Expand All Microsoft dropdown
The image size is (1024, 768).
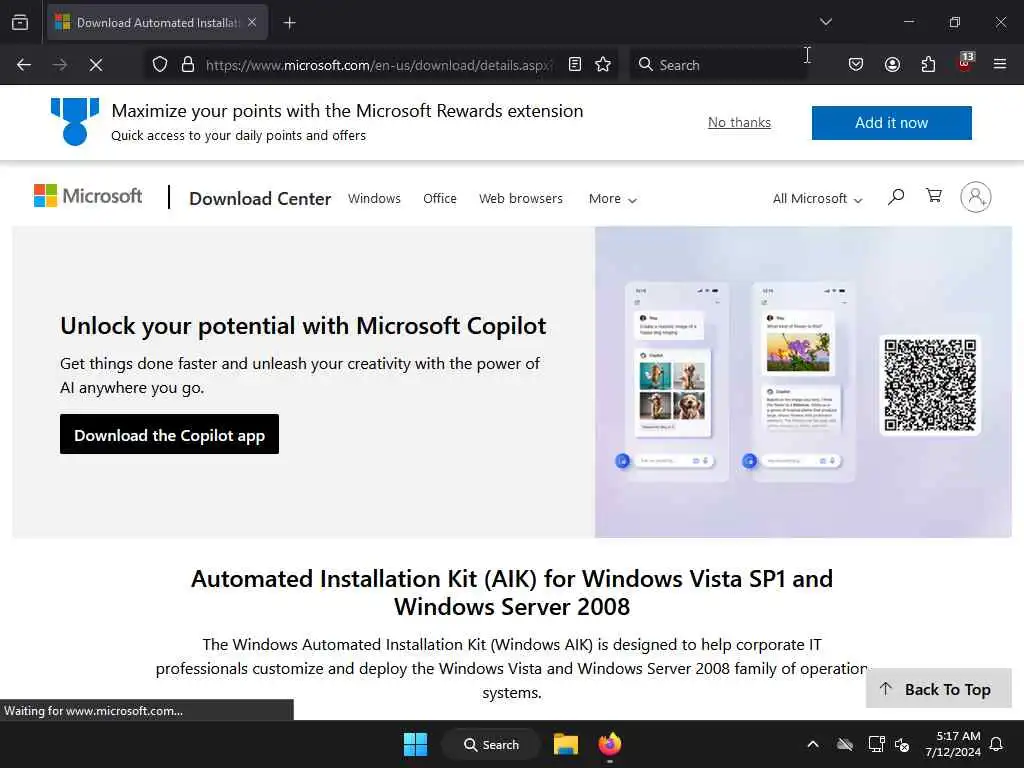[x=818, y=199]
